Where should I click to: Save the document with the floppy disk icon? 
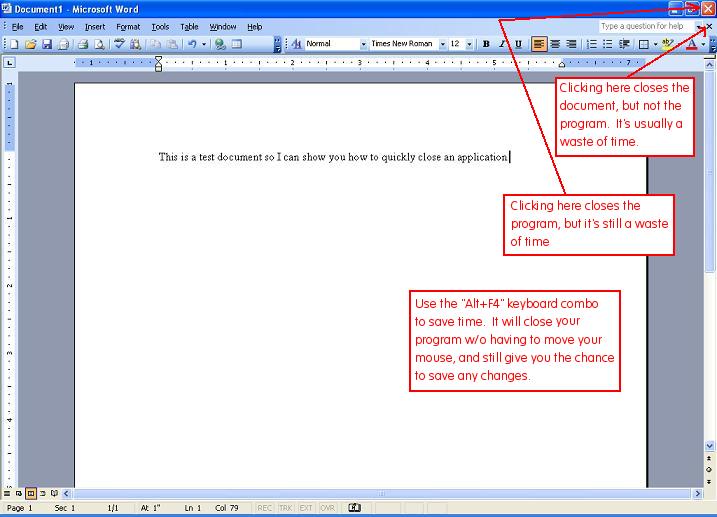[x=47, y=44]
